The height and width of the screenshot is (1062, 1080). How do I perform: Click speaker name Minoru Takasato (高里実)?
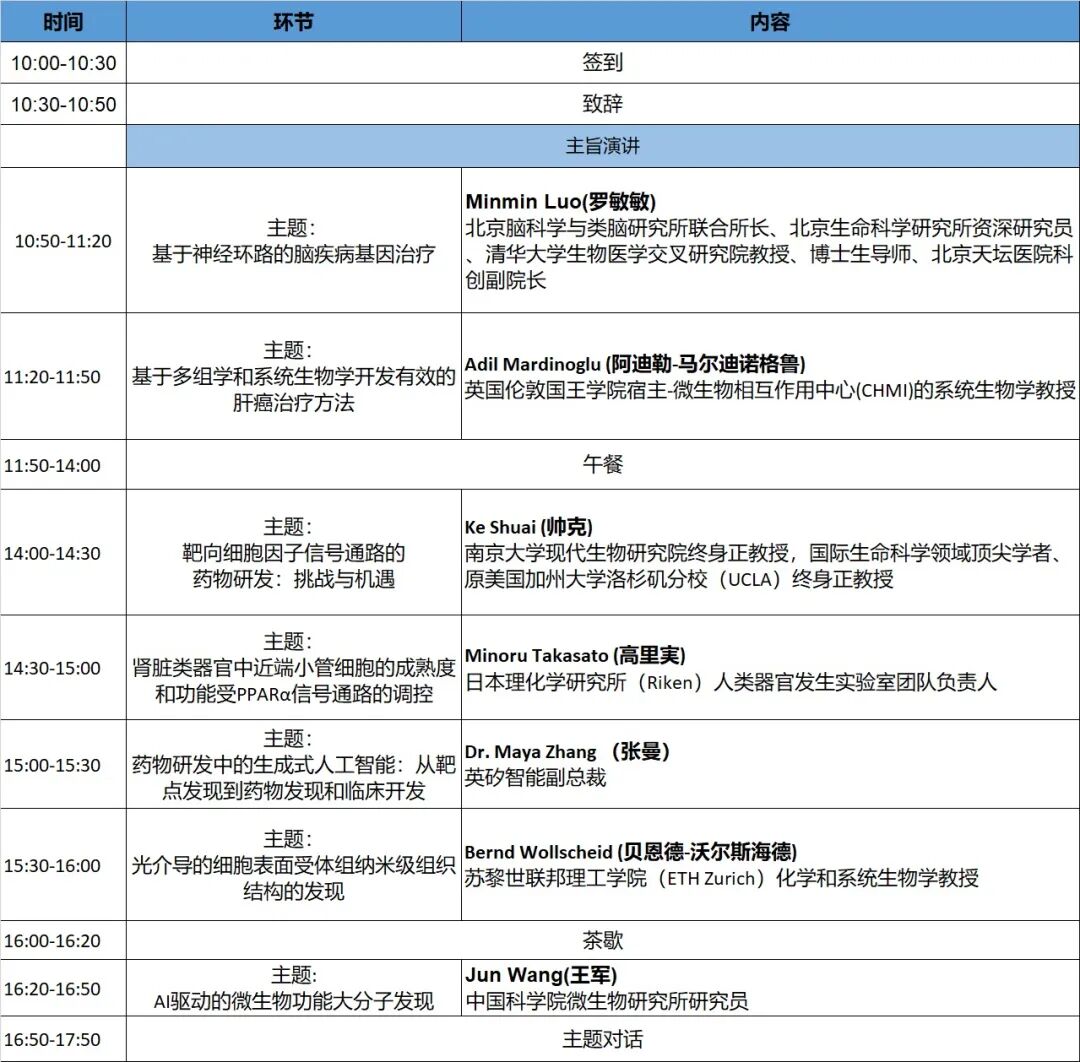point(575,655)
